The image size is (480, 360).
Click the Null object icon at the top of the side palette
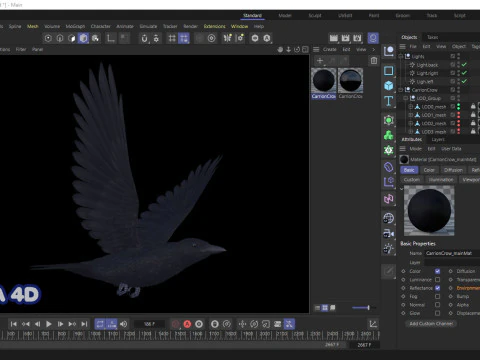tap(389, 51)
